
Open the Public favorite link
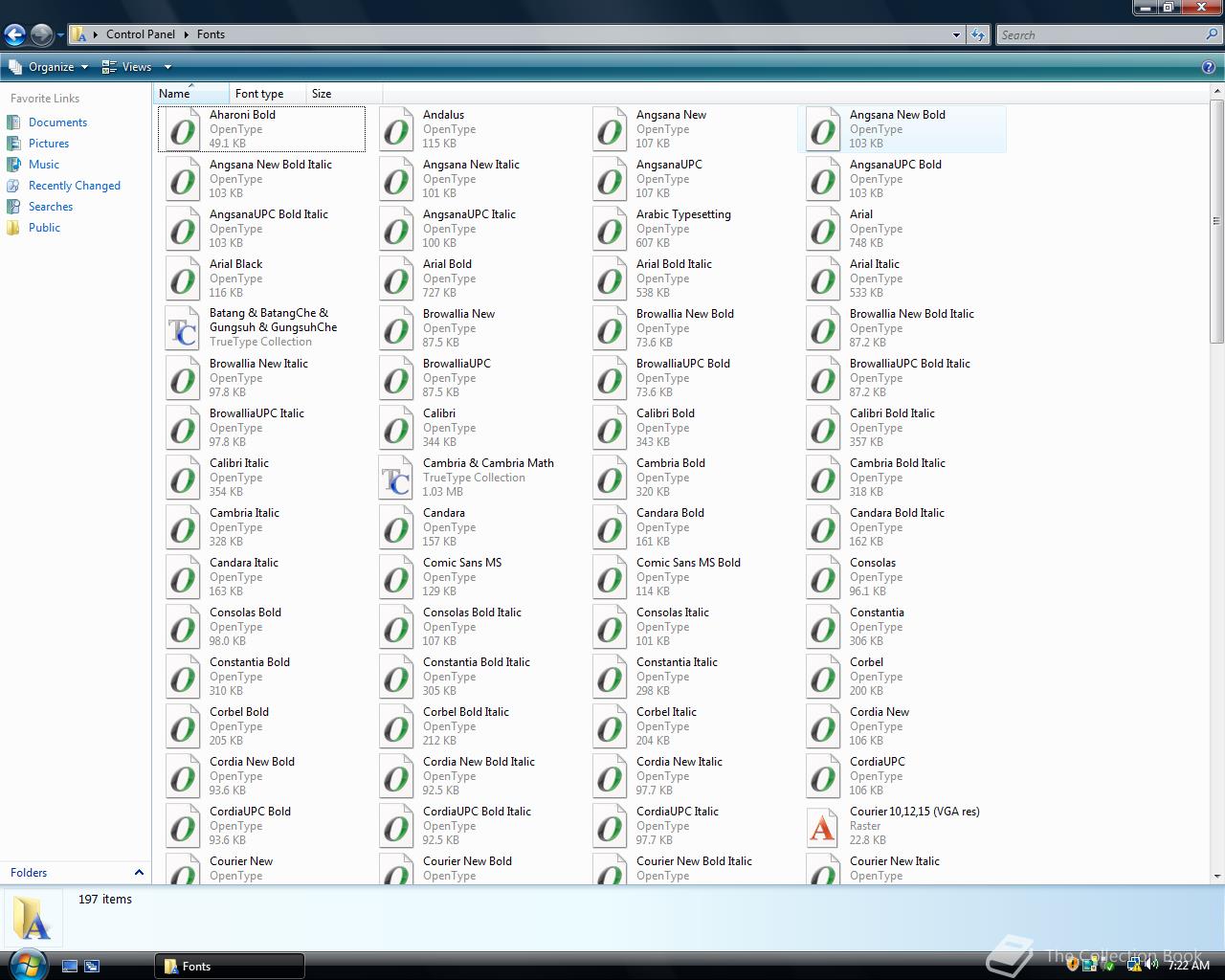[x=44, y=228]
